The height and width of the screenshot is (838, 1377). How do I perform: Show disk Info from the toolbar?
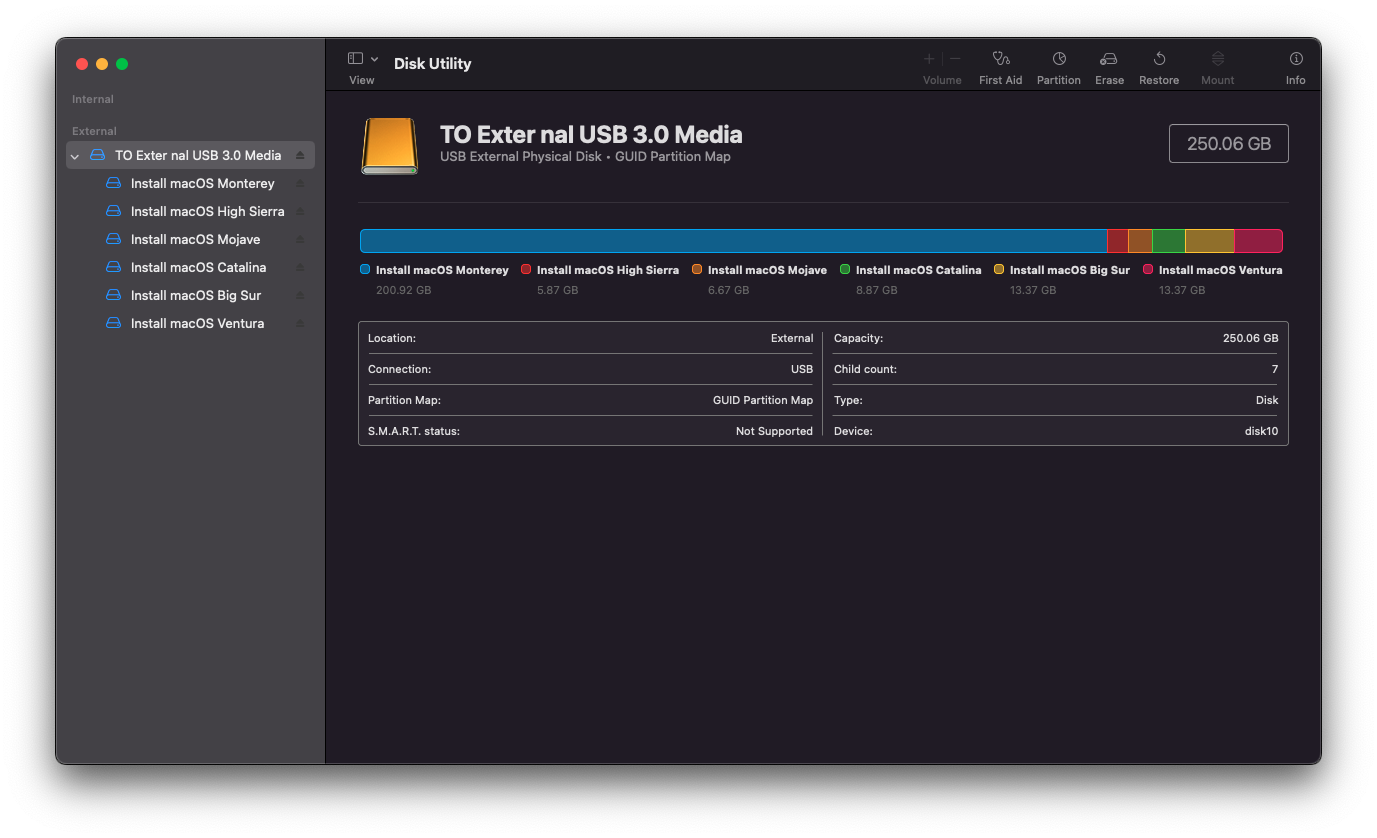pyautogui.click(x=1296, y=59)
